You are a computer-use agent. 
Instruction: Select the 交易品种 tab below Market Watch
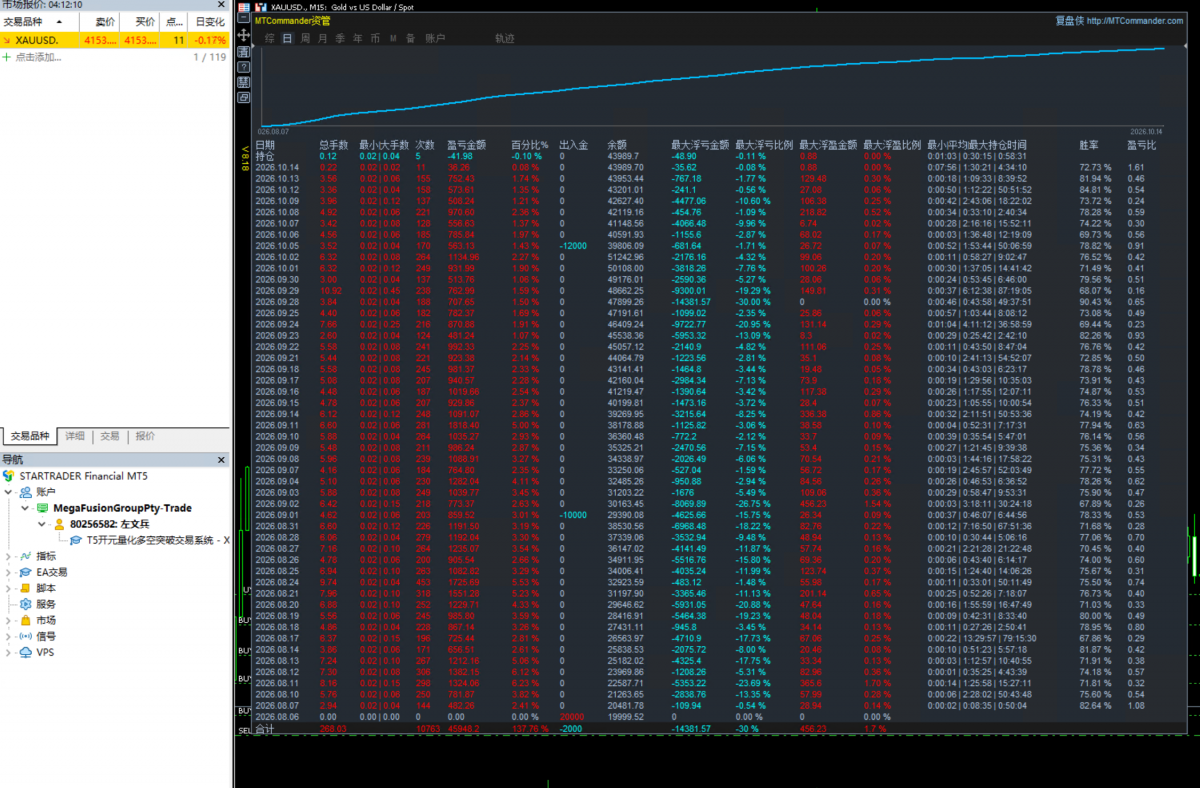point(30,436)
